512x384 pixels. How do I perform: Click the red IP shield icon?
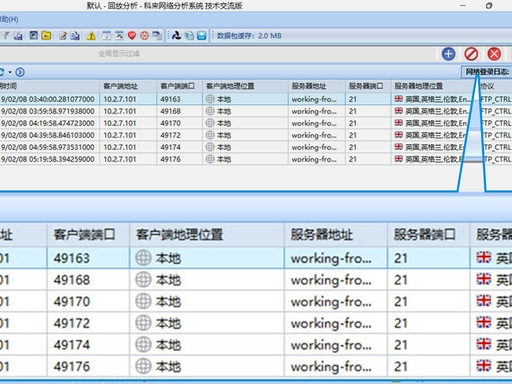click(132, 36)
